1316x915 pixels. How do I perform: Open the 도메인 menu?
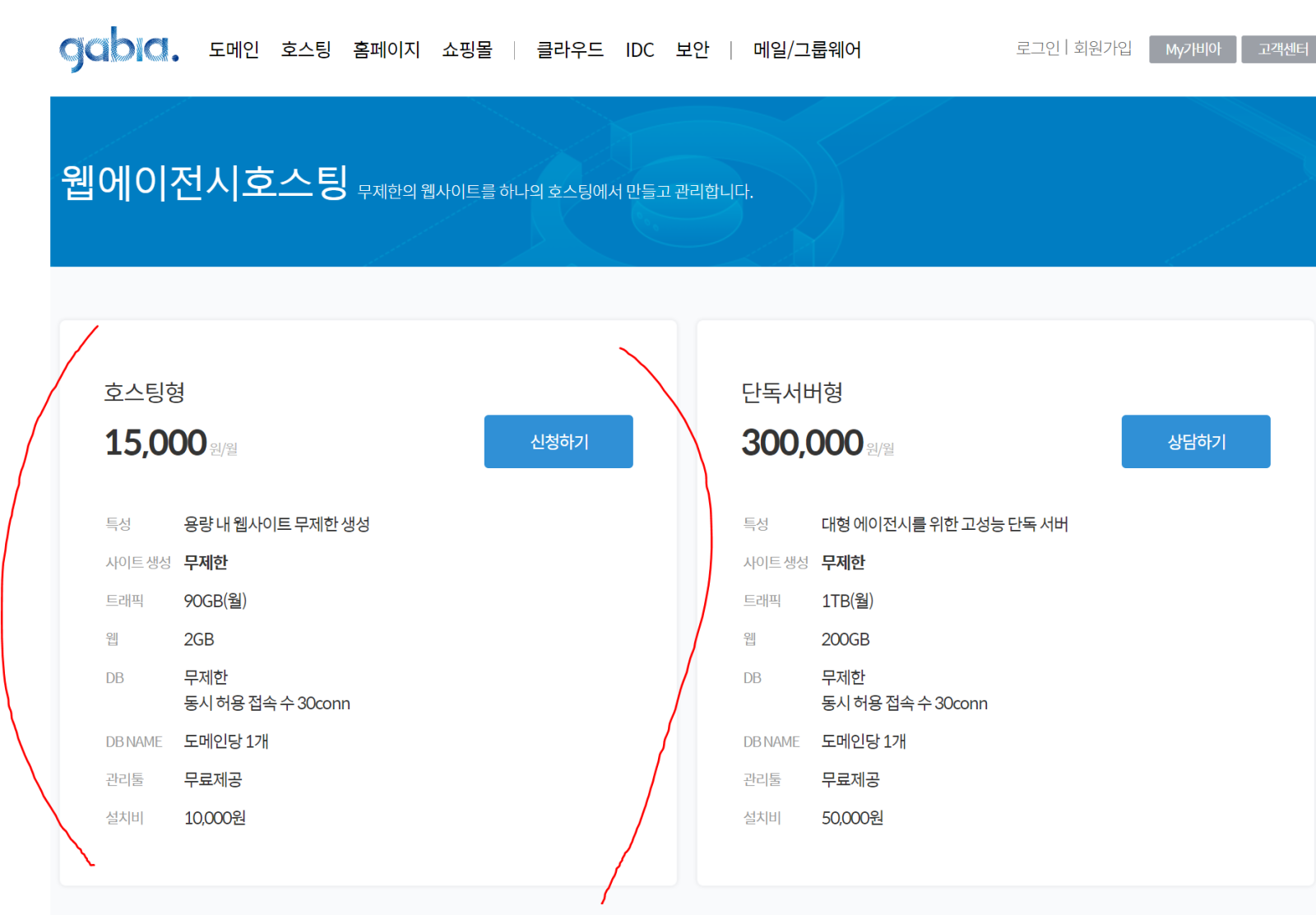tap(234, 50)
